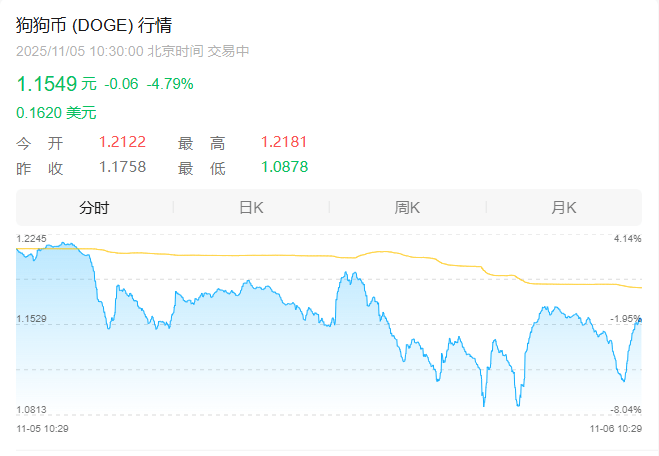The height and width of the screenshot is (456, 659).
Task: Click the 11-06 10:29 end time label
Action: (615, 427)
